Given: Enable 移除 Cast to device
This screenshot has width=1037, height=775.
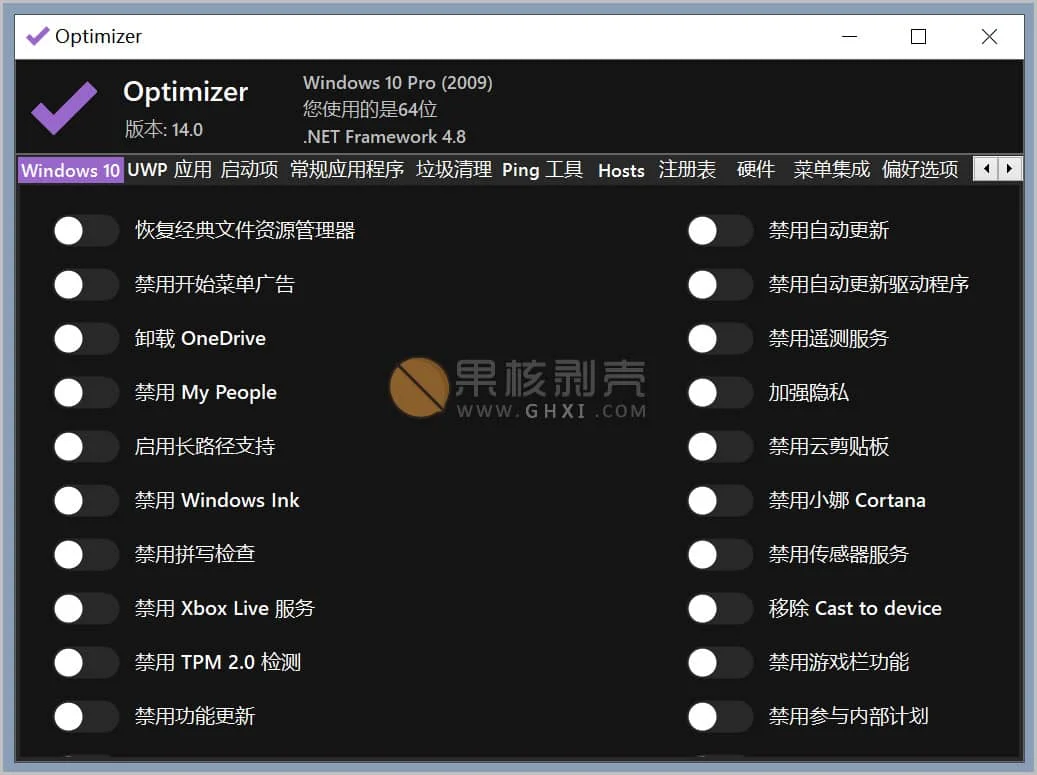Looking at the screenshot, I should coord(719,608).
